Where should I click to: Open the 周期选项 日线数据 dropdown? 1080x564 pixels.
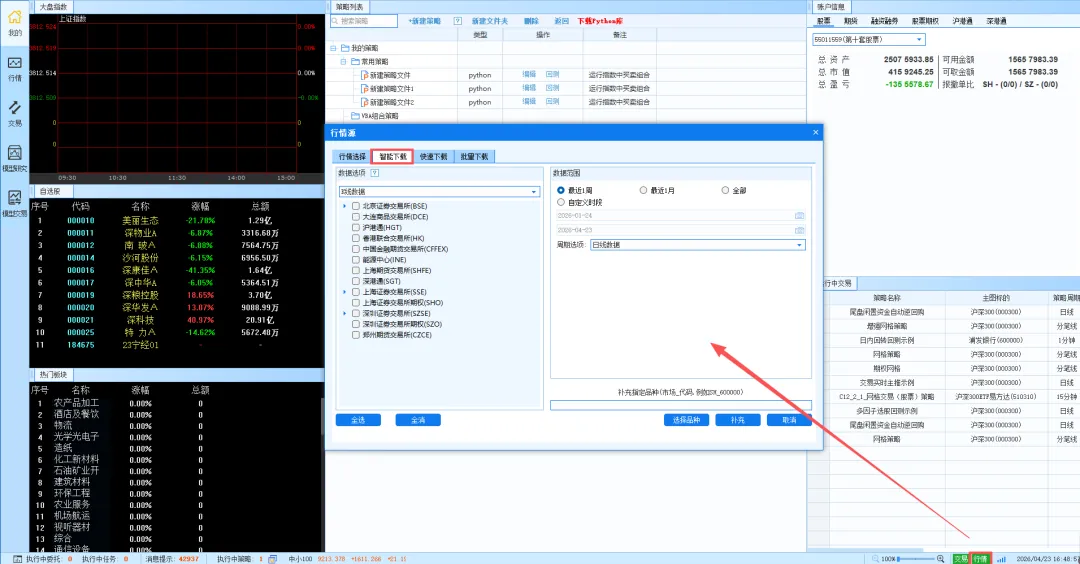pos(697,244)
